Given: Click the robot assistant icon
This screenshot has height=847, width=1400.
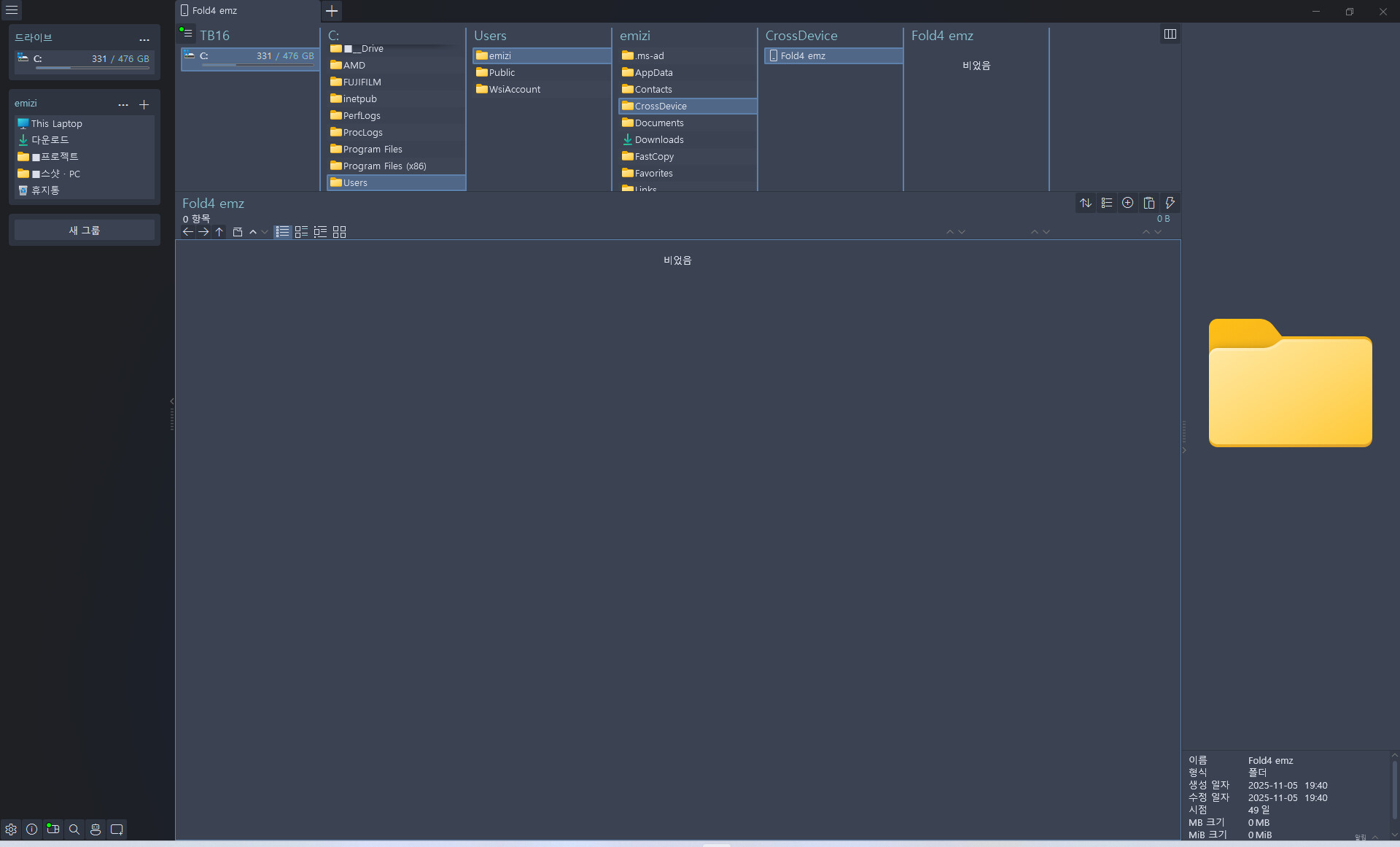Looking at the screenshot, I should [96, 829].
